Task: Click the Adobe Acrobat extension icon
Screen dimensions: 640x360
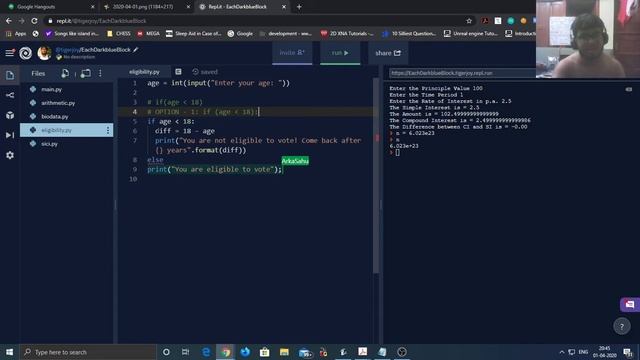Action: [485, 21]
